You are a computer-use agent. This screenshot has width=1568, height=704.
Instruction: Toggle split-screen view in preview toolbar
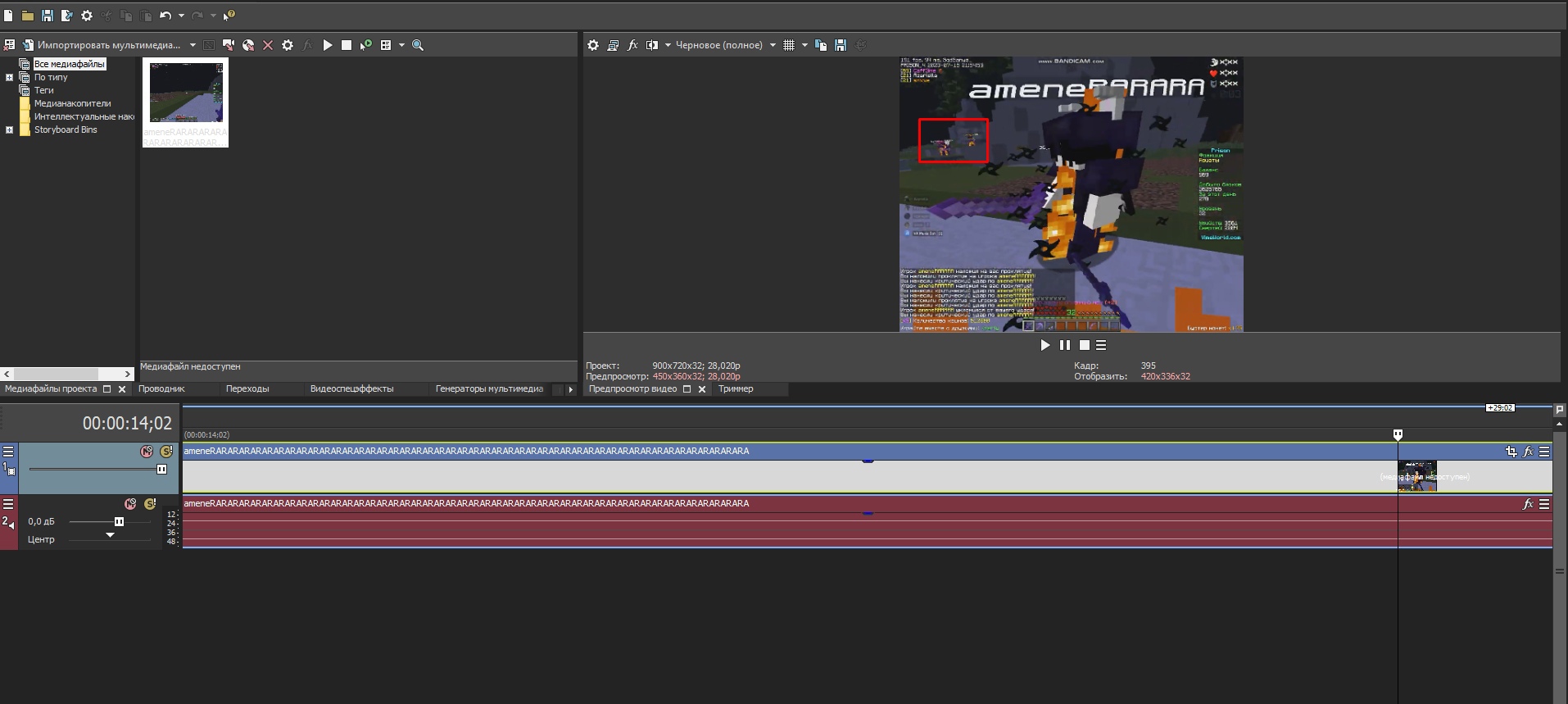pos(652,45)
